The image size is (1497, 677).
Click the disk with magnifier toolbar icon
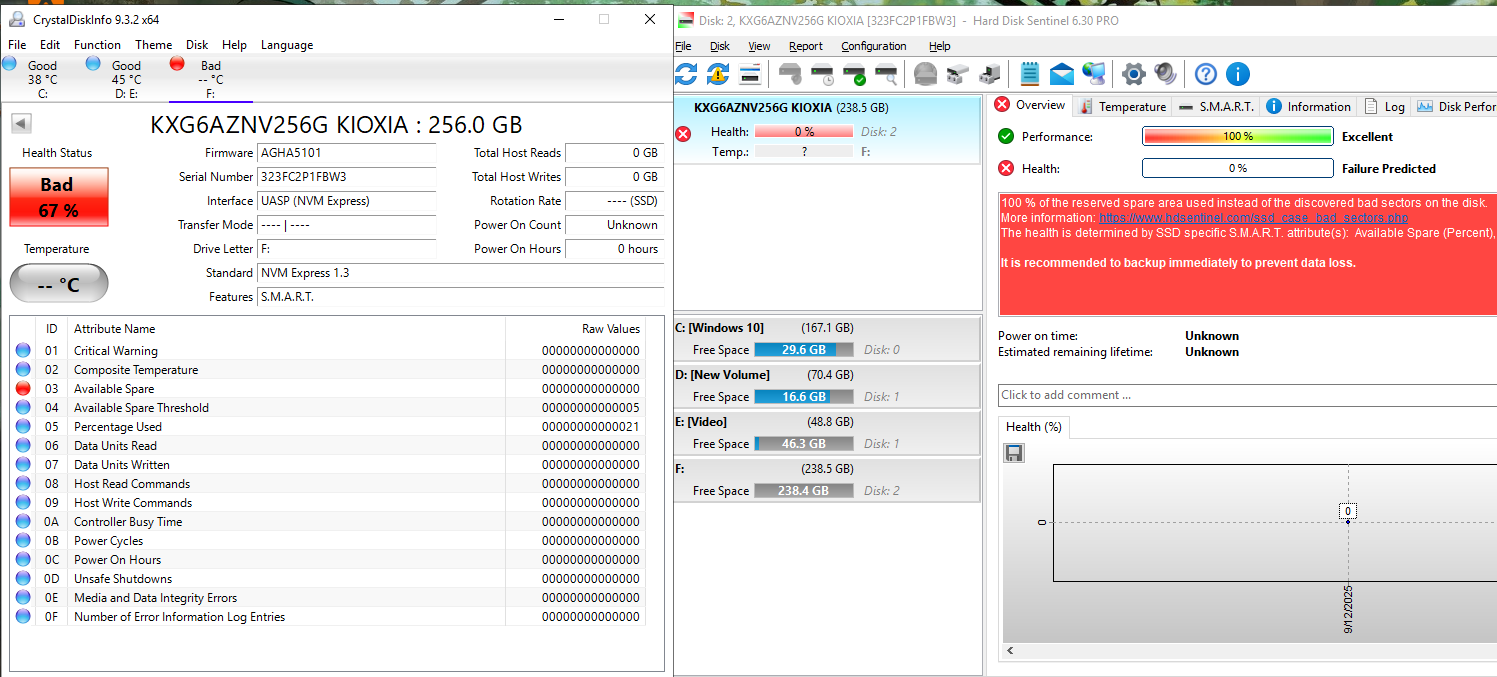886,74
